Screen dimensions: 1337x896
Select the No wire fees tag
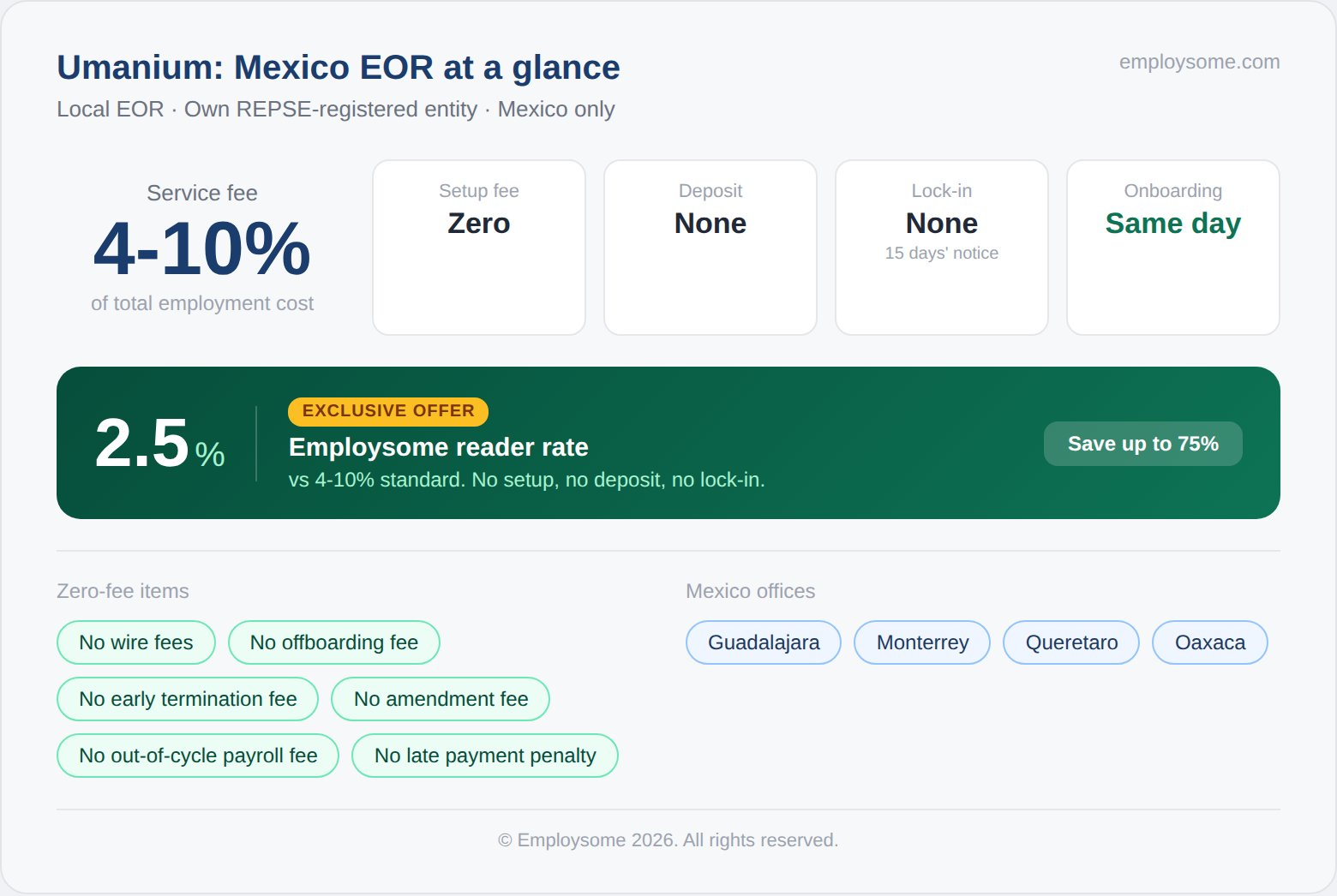point(135,642)
